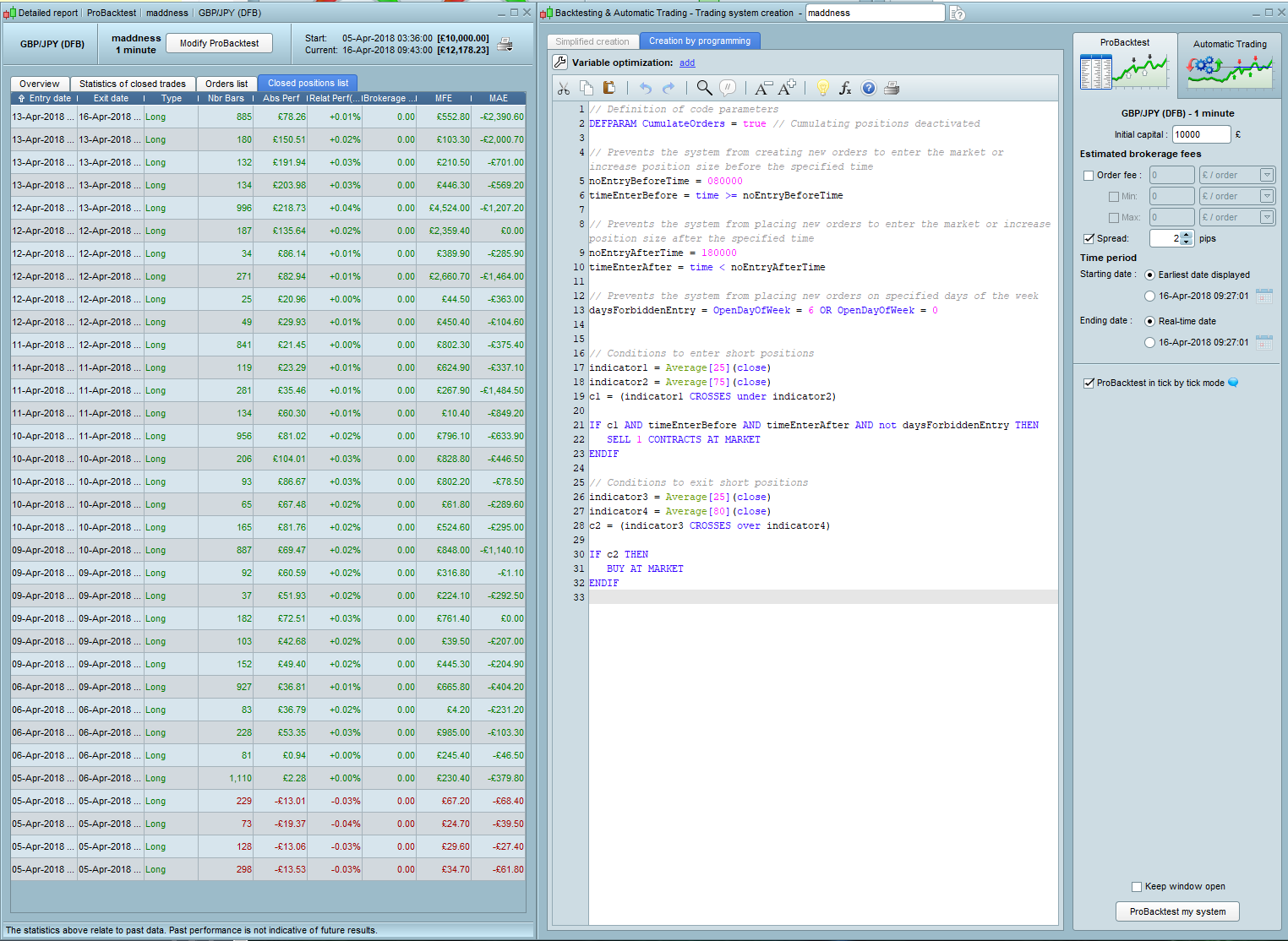This screenshot has width=1288, height=941.
Task: Open the fx function insert icon
Action: 845,89
